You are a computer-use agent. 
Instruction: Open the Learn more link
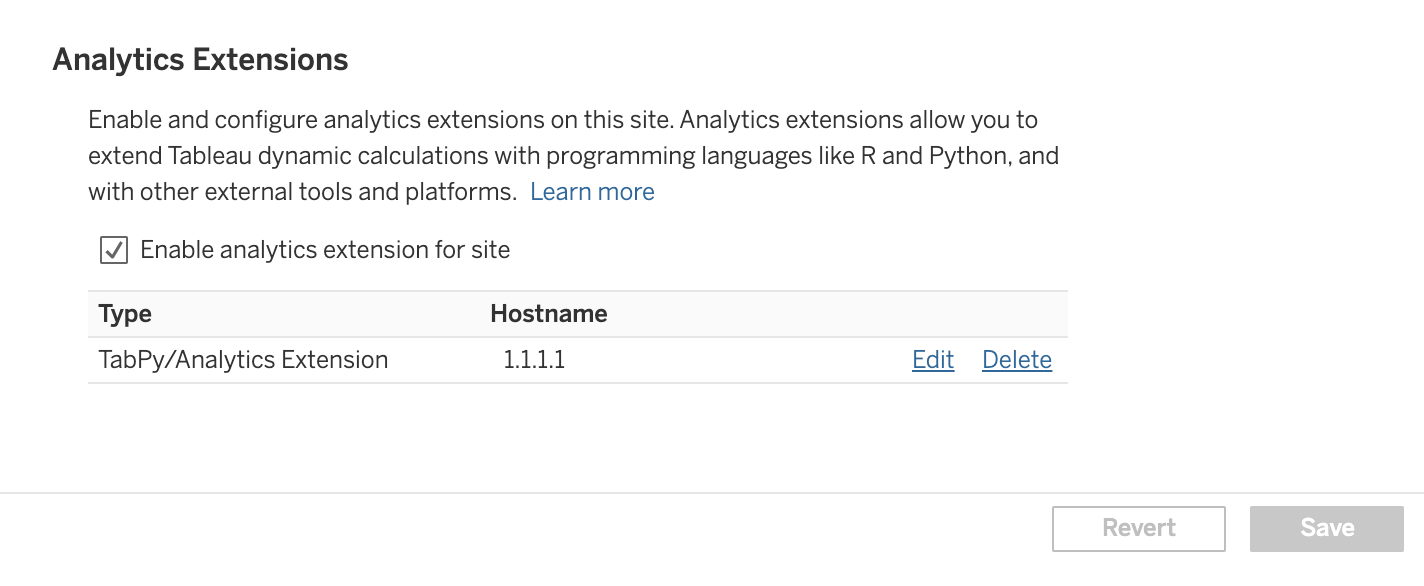click(x=592, y=192)
